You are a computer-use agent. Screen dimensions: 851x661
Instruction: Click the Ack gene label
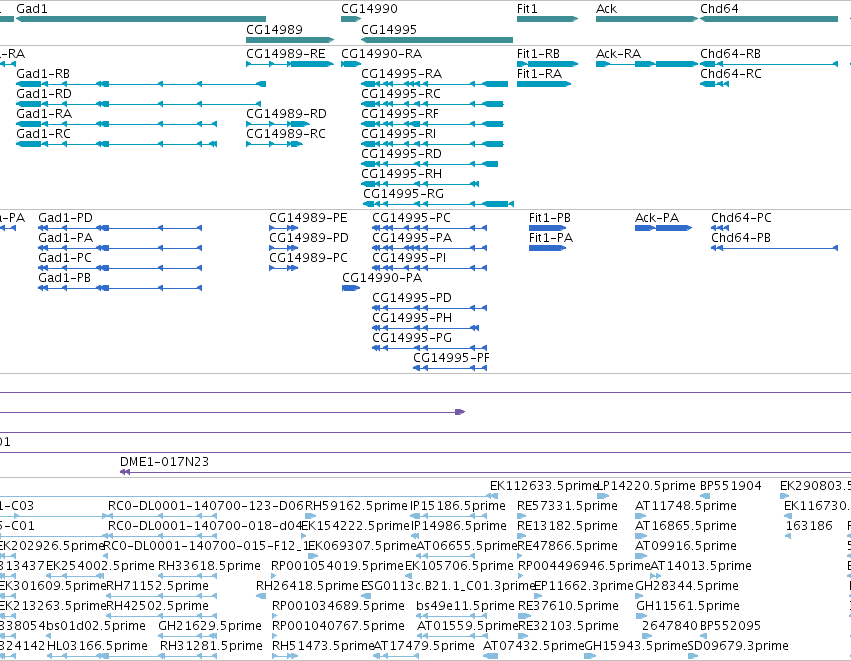point(606,9)
